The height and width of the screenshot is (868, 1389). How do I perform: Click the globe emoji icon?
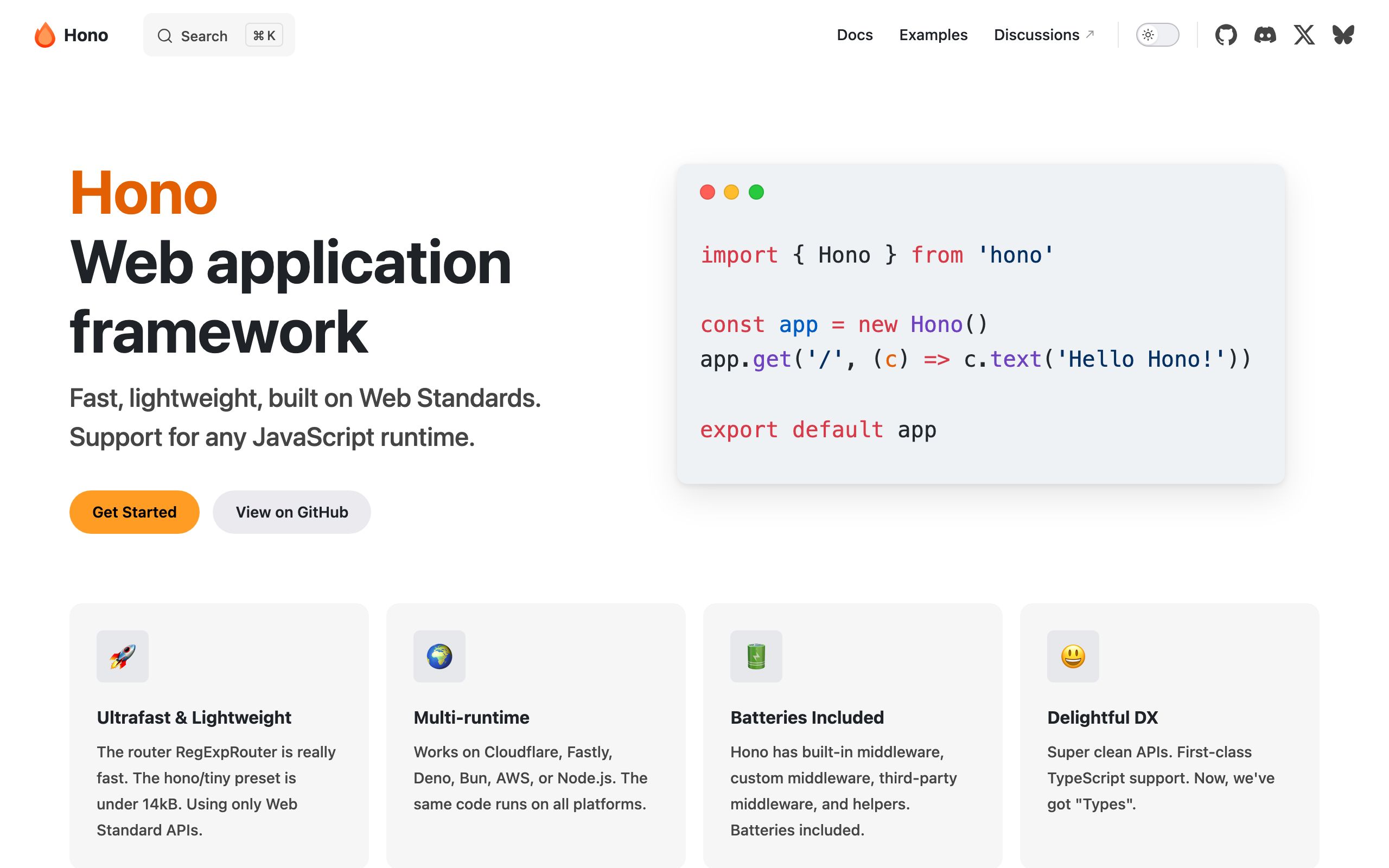[439, 656]
